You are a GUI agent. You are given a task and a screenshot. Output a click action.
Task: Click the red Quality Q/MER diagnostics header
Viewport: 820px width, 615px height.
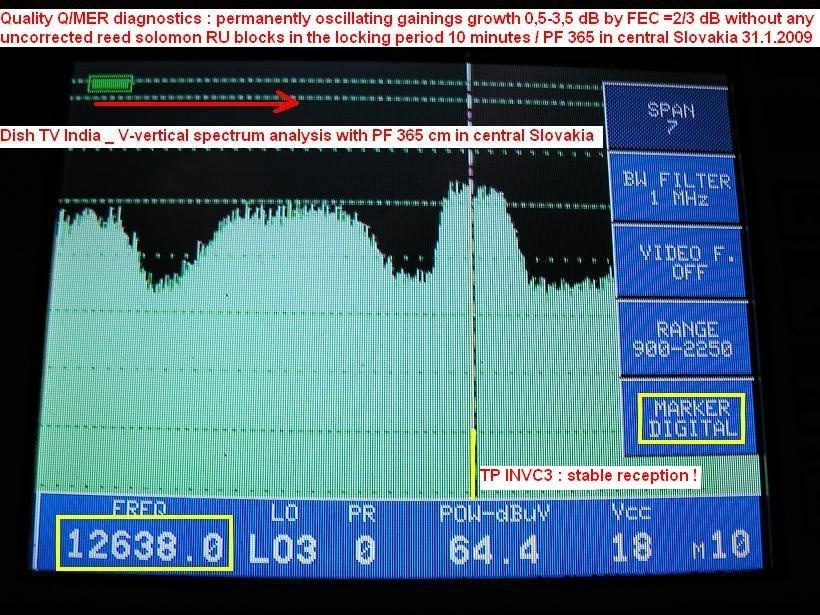[408, 25]
